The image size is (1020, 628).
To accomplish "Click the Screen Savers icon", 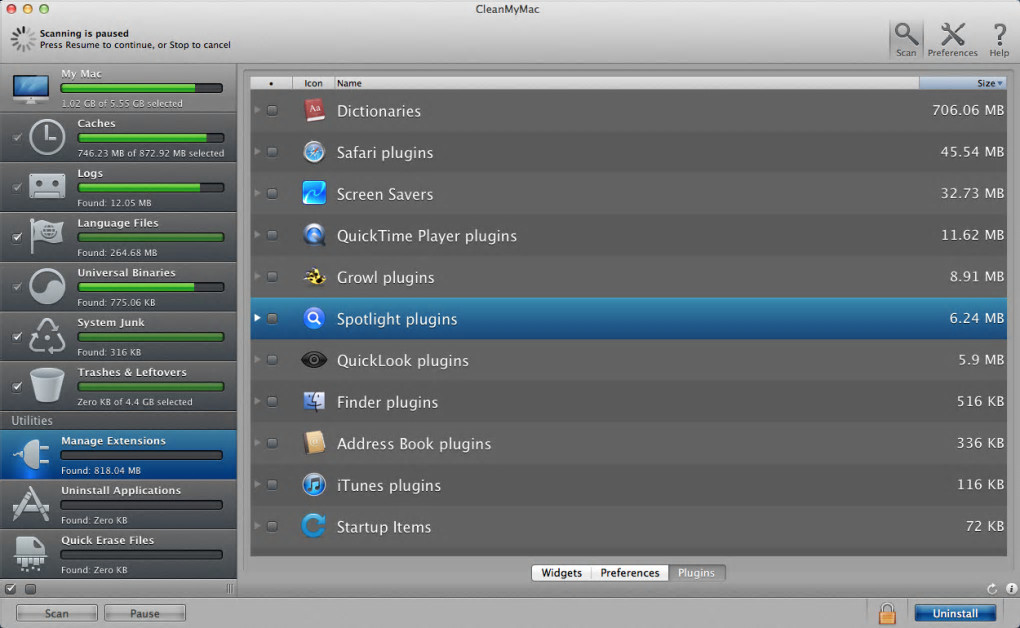I will pyautogui.click(x=314, y=193).
